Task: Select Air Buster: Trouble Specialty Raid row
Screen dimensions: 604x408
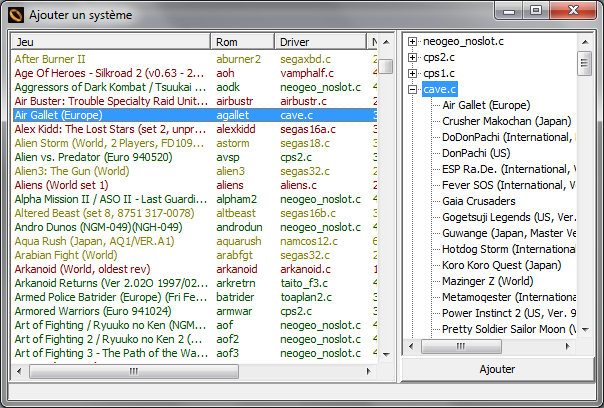Action: [x=195, y=101]
